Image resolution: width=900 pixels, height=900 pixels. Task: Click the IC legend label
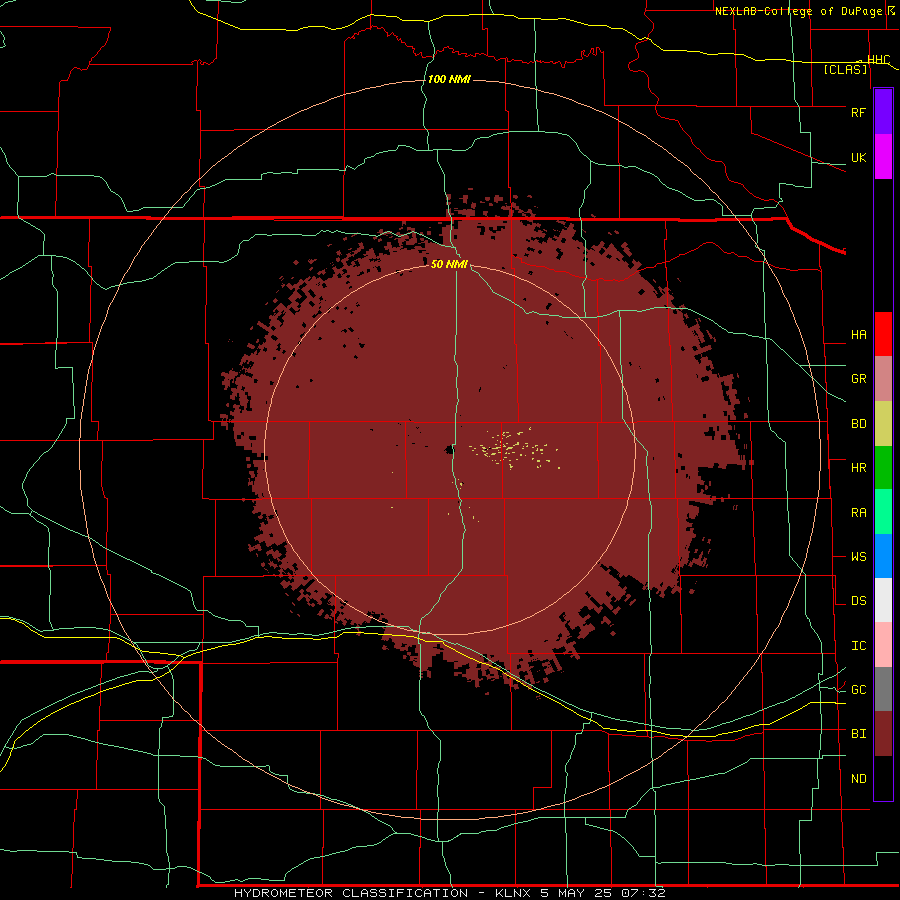coord(858,645)
